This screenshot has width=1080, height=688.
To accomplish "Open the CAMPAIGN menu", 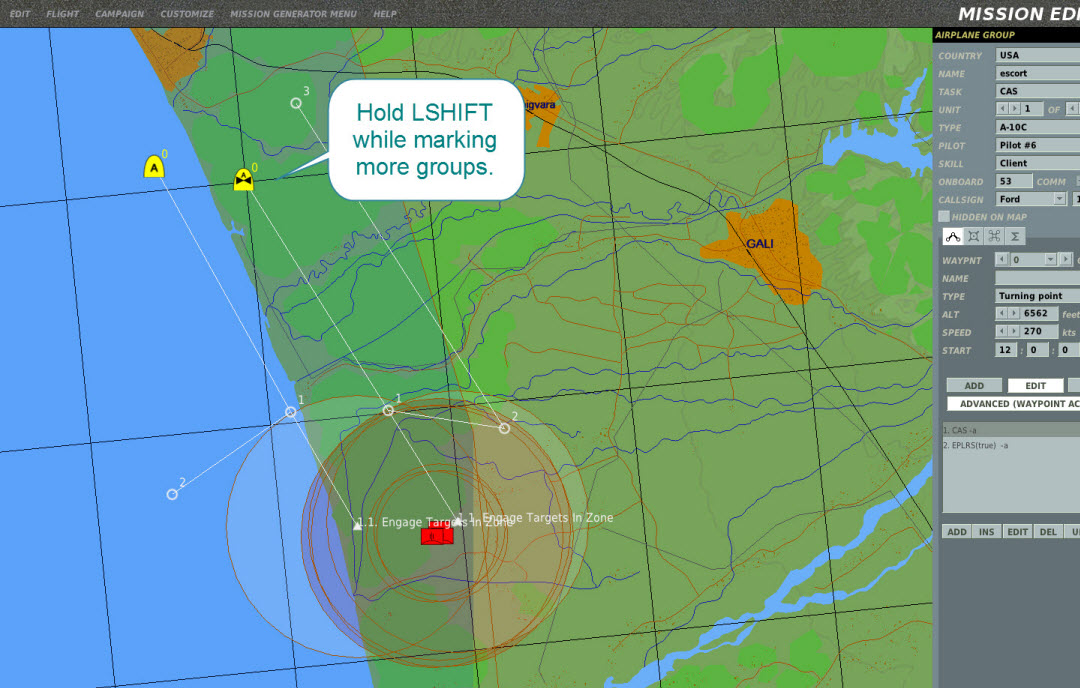I will tap(119, 14).
